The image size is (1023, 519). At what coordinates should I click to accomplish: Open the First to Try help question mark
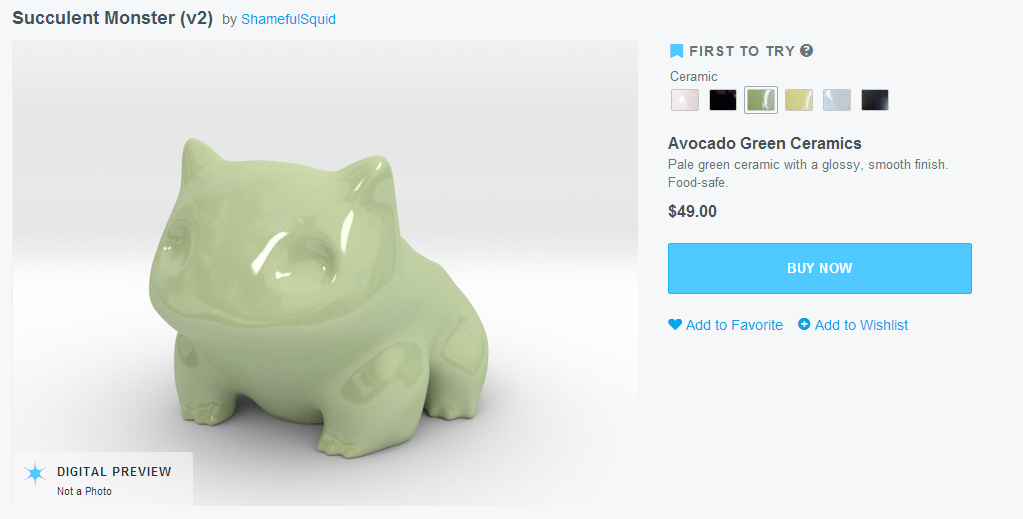pyautogui.click(x=807, y=51)
